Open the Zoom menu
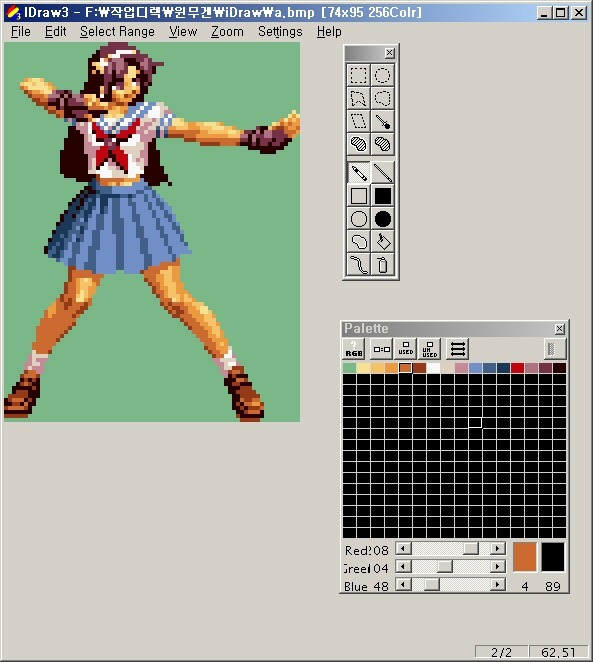The image size is (593, 662). (x=227, y=32)
